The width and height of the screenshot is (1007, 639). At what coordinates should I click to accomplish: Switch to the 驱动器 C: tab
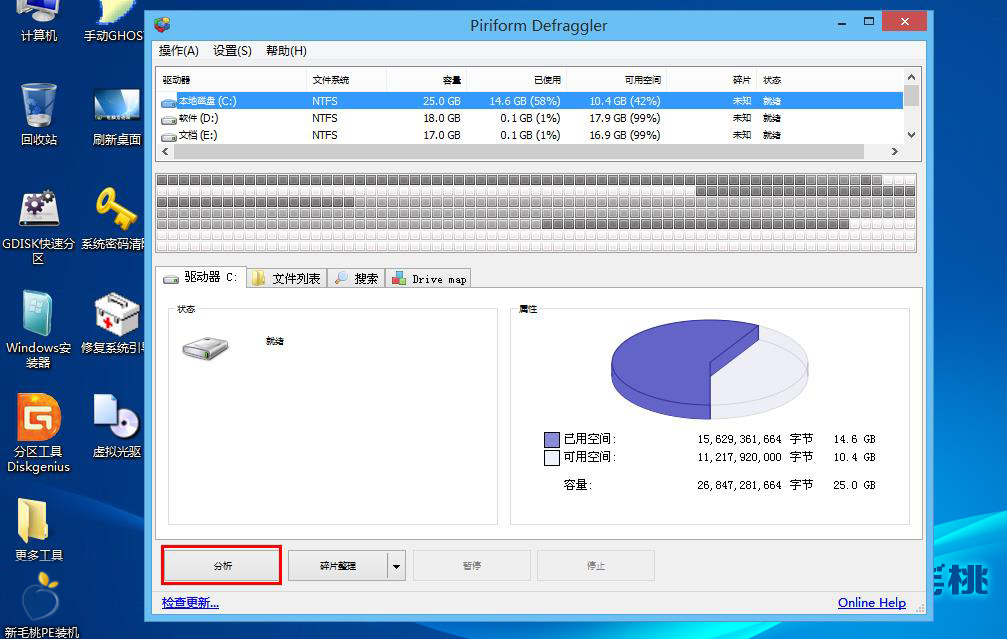(x=201, y=277)
